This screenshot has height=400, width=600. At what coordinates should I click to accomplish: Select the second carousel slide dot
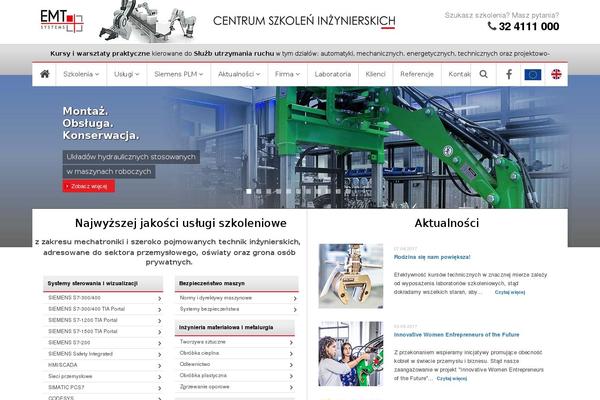[259, 191]
